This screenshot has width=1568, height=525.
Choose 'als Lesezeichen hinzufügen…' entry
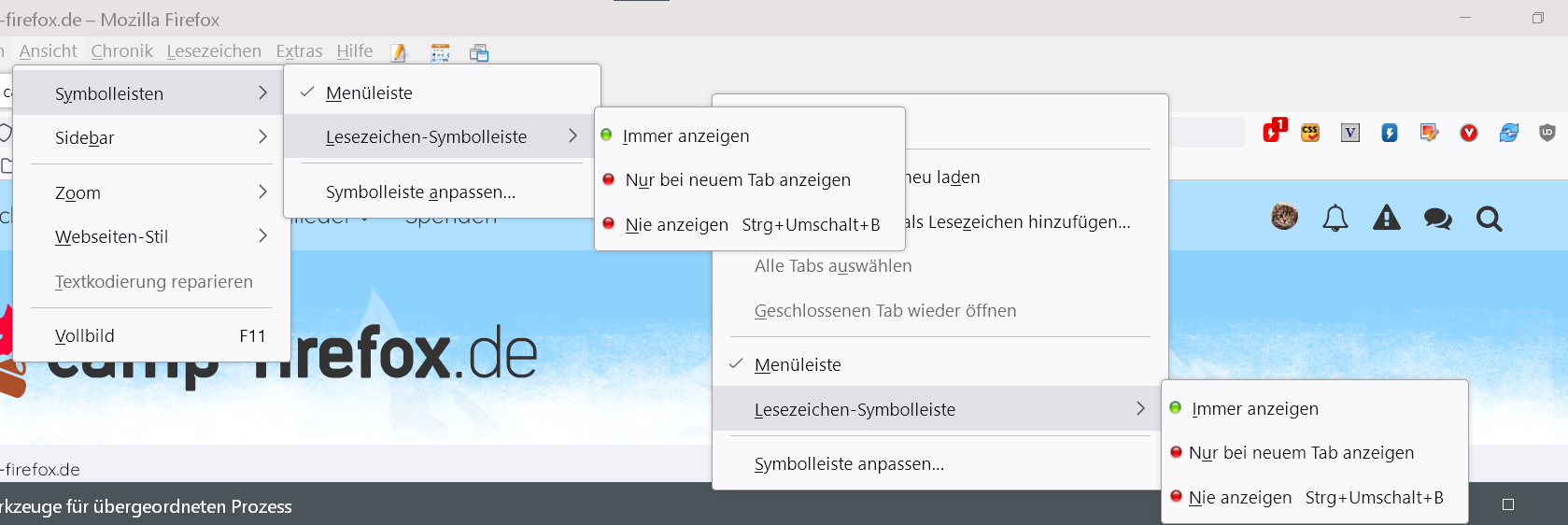1018,221
